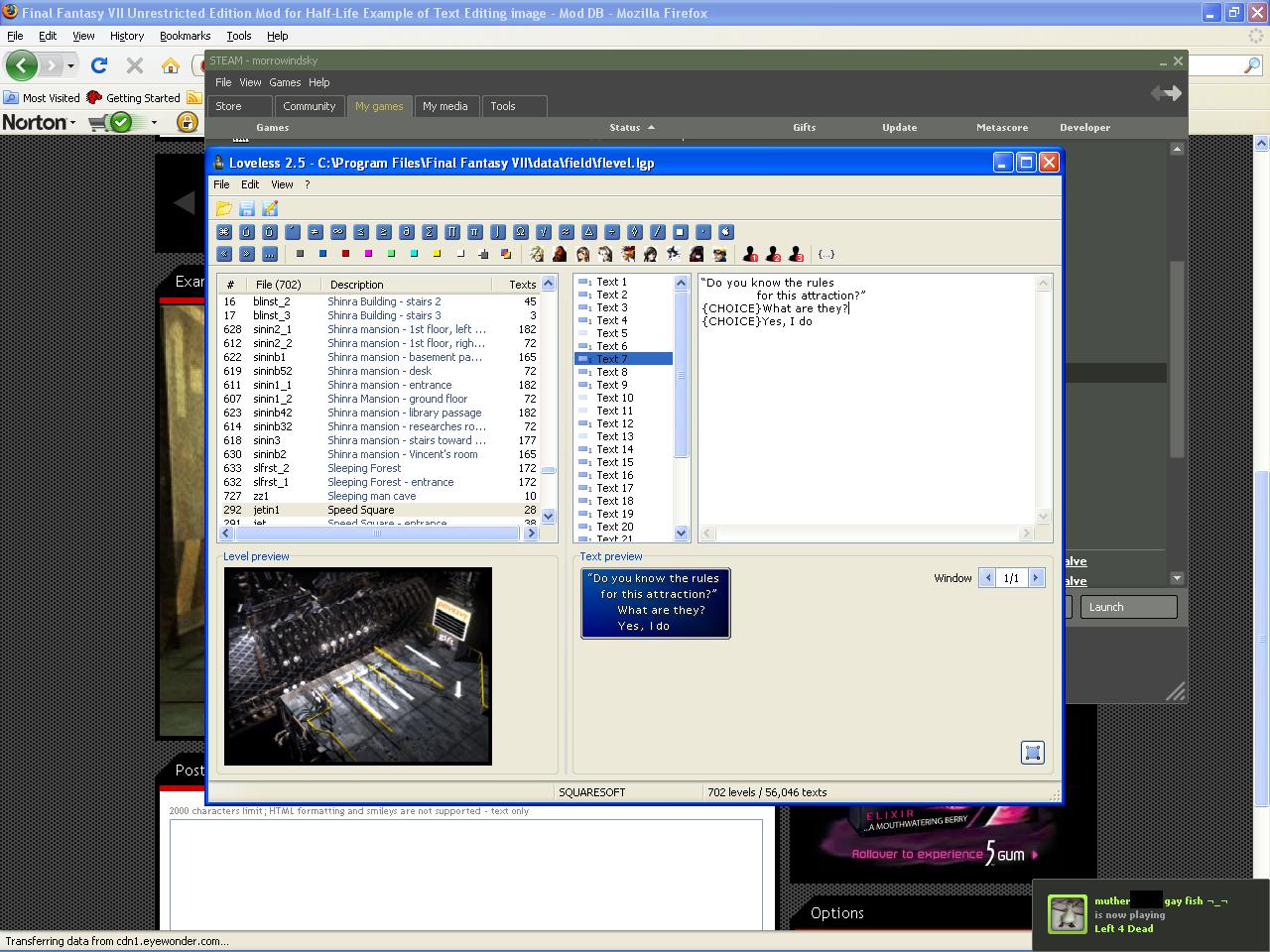Select Text 1 in text list
1270x952 pixels.
[623, 282]
